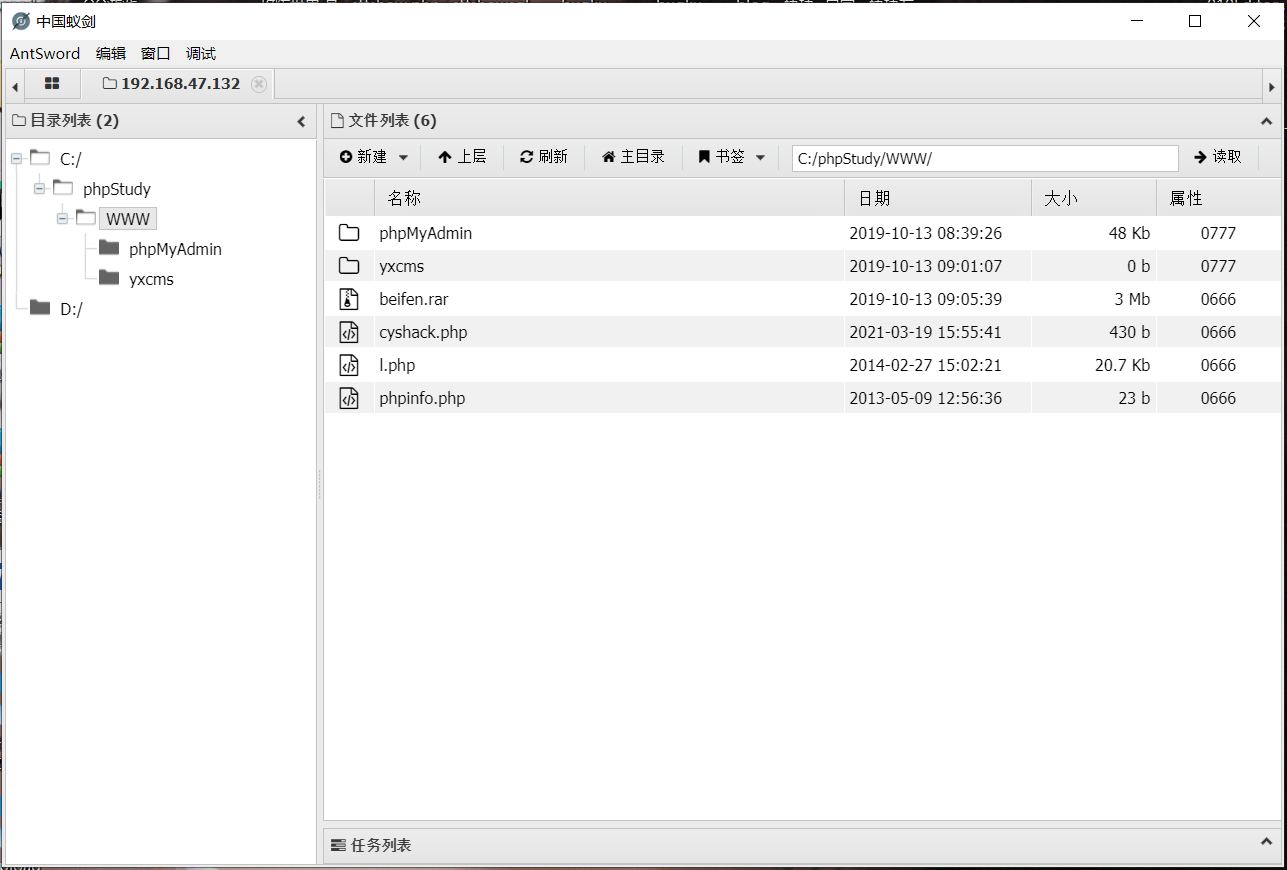1287x870 pixels.
Task: Click size 20.7 Kb cell
Action: pyautogui.click(x=1122, y=365)
